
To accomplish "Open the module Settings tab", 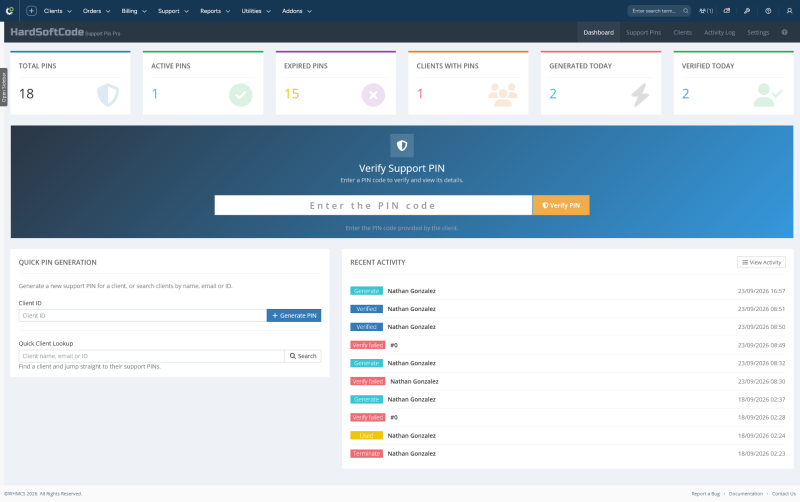I will click(x=758, y=32).
